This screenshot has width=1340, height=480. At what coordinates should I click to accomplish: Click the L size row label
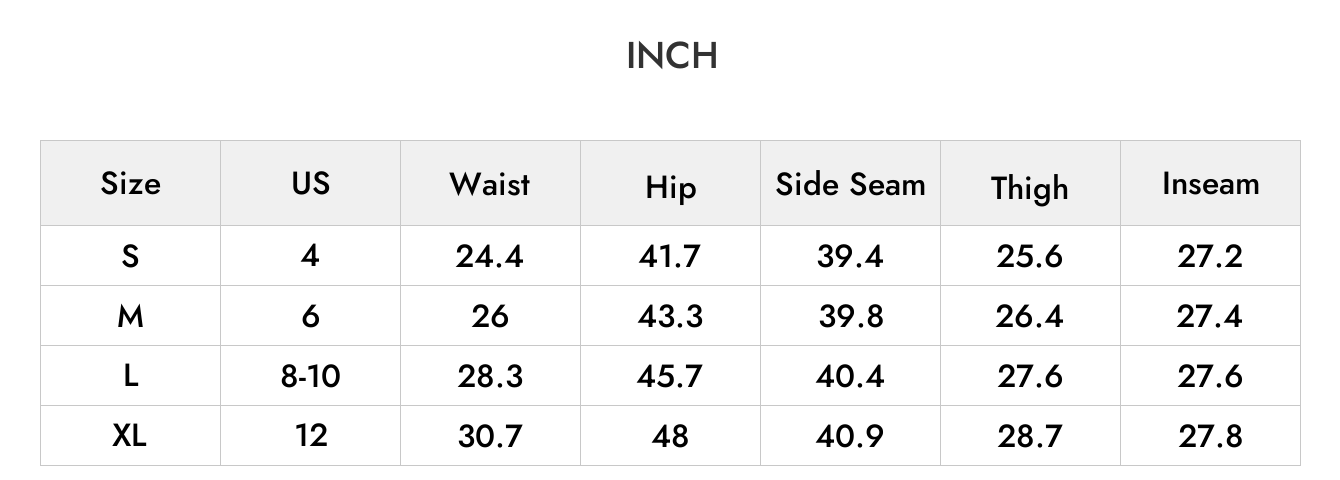pyautogui.click(x=130, y=376)
